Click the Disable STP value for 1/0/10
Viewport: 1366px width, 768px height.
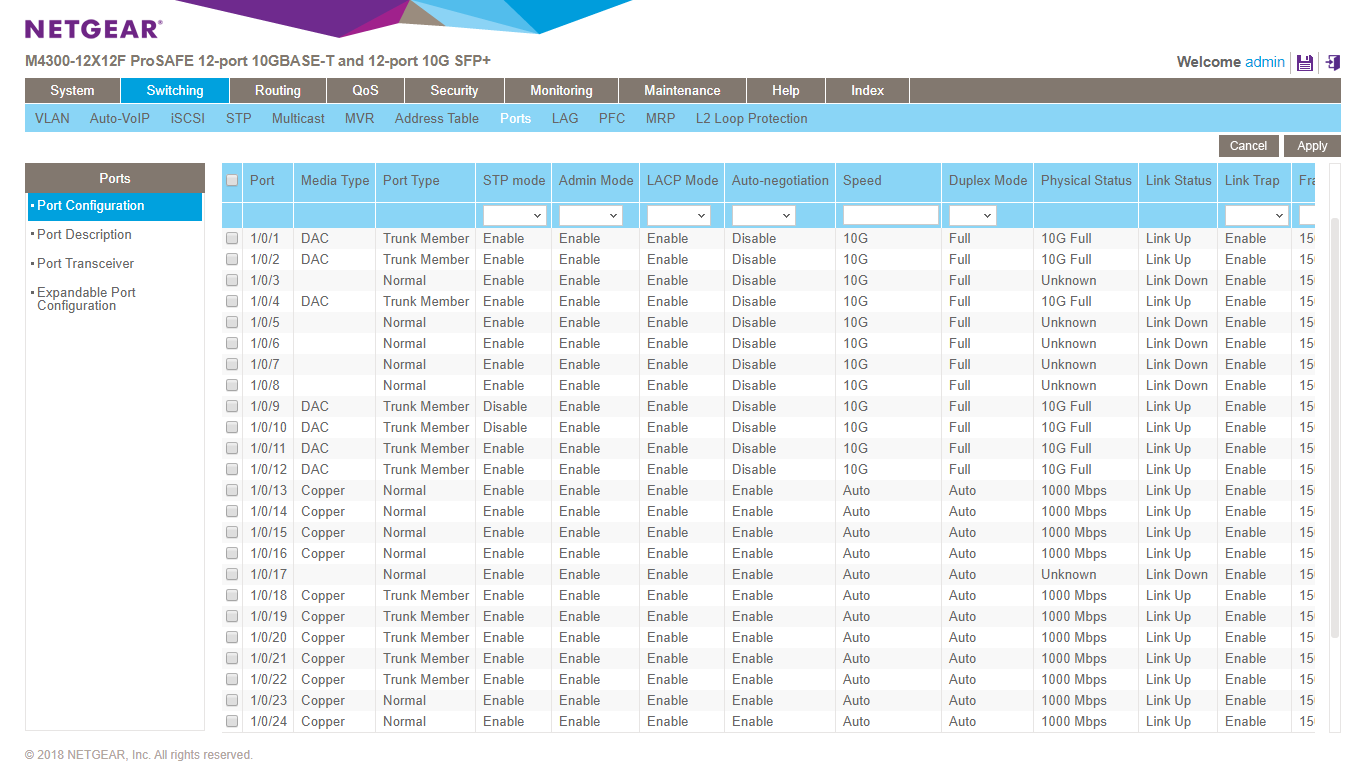(x=505, y=427)
